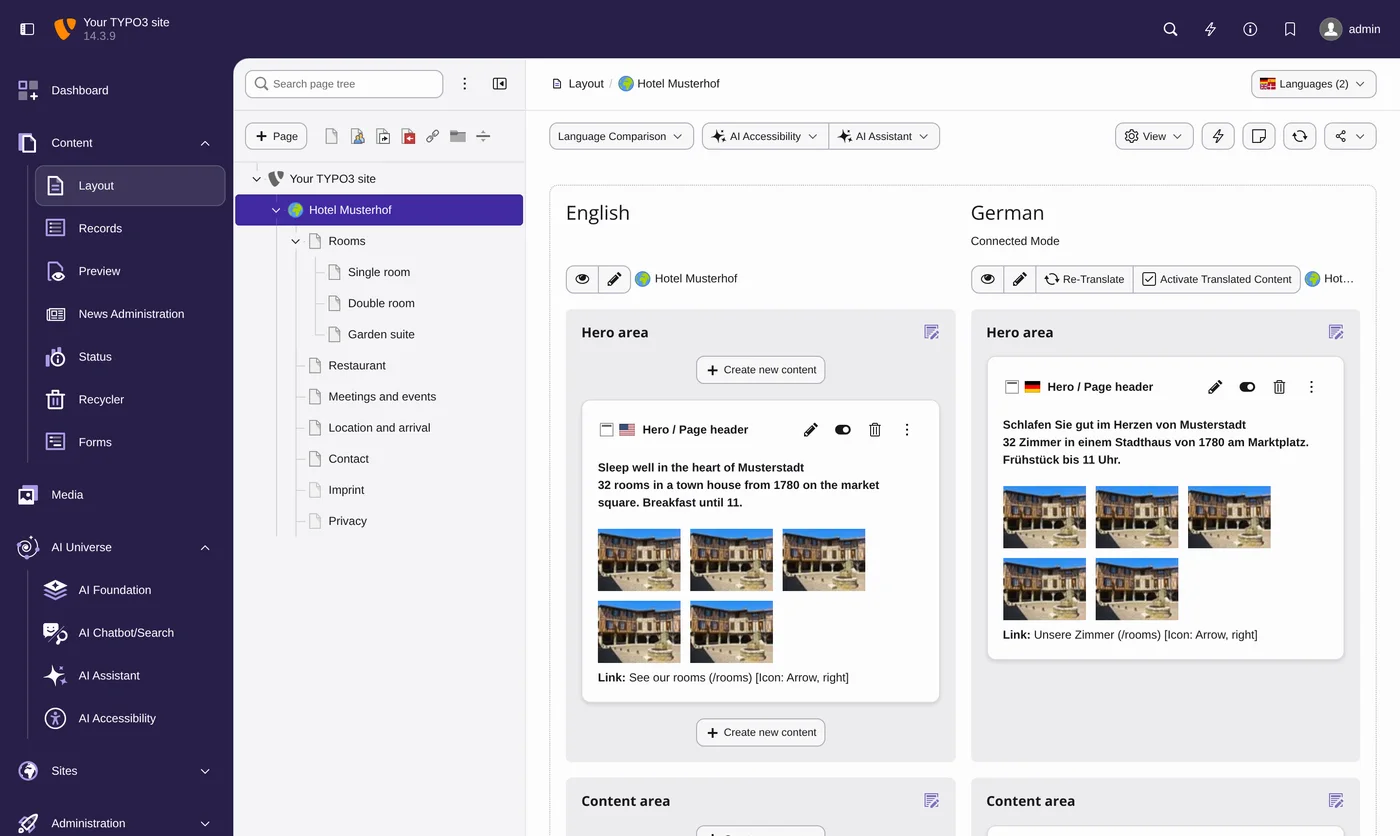
Task: Open the News Administration module
Action: click(x=130, y=314)
